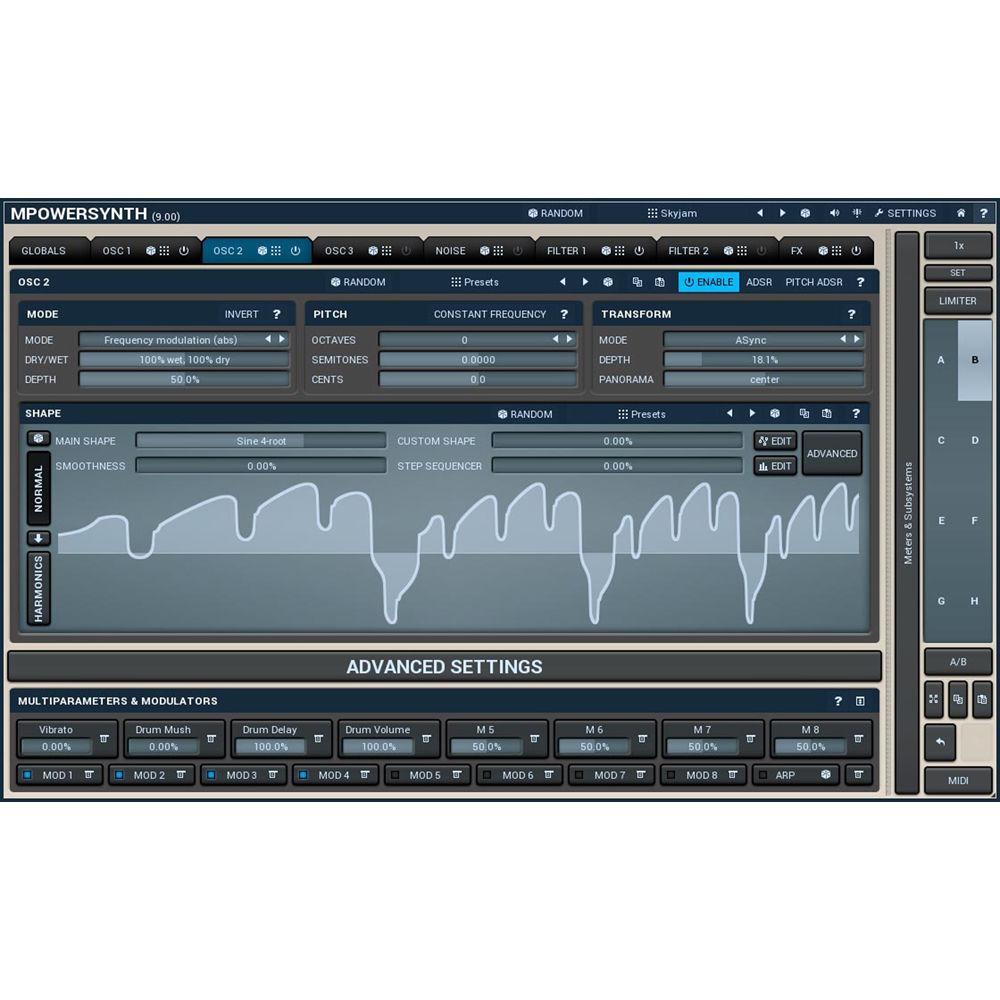Switch to the FILTER 1 tab
The width and height of the screenshot is (1000, 1000).
(x=566, y=251)
